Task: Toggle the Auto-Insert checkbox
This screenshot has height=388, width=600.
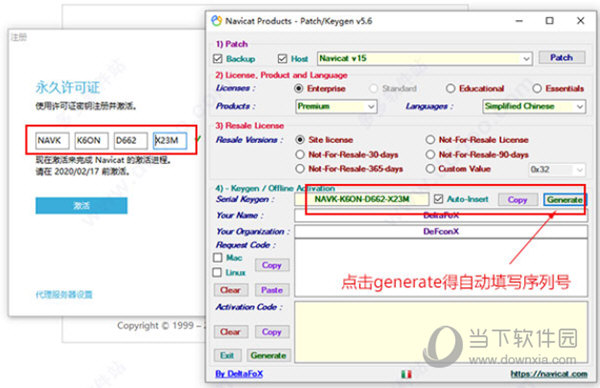Action: coord(439,199)
